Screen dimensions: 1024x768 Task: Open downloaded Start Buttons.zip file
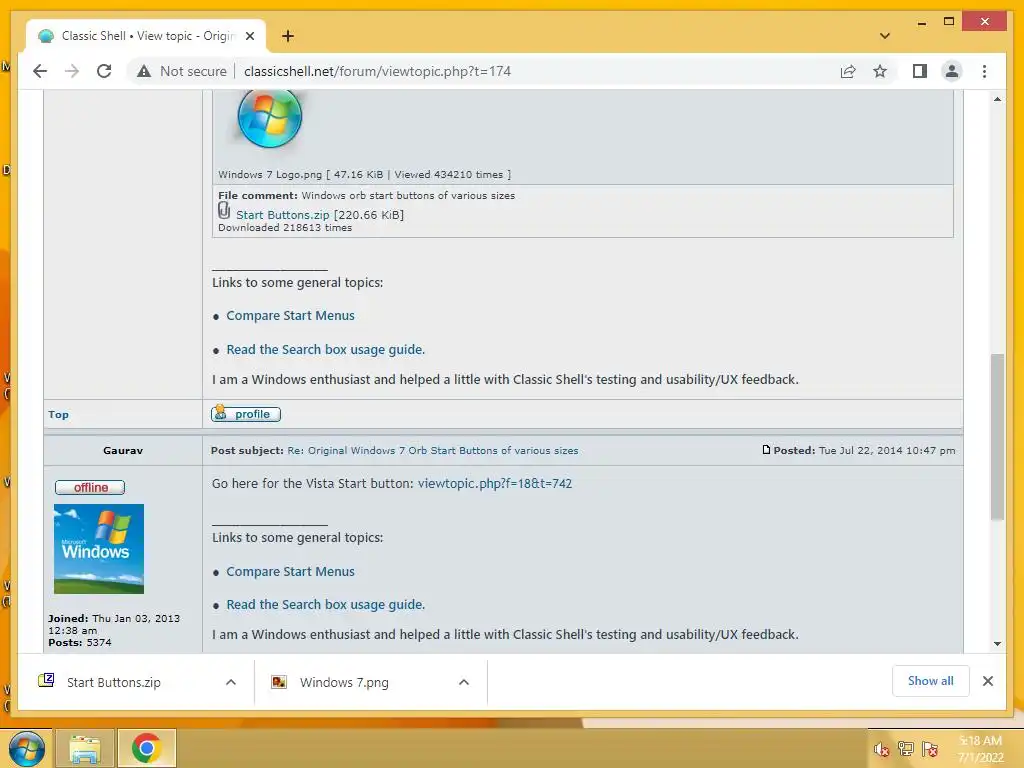(x=114, y=682)
